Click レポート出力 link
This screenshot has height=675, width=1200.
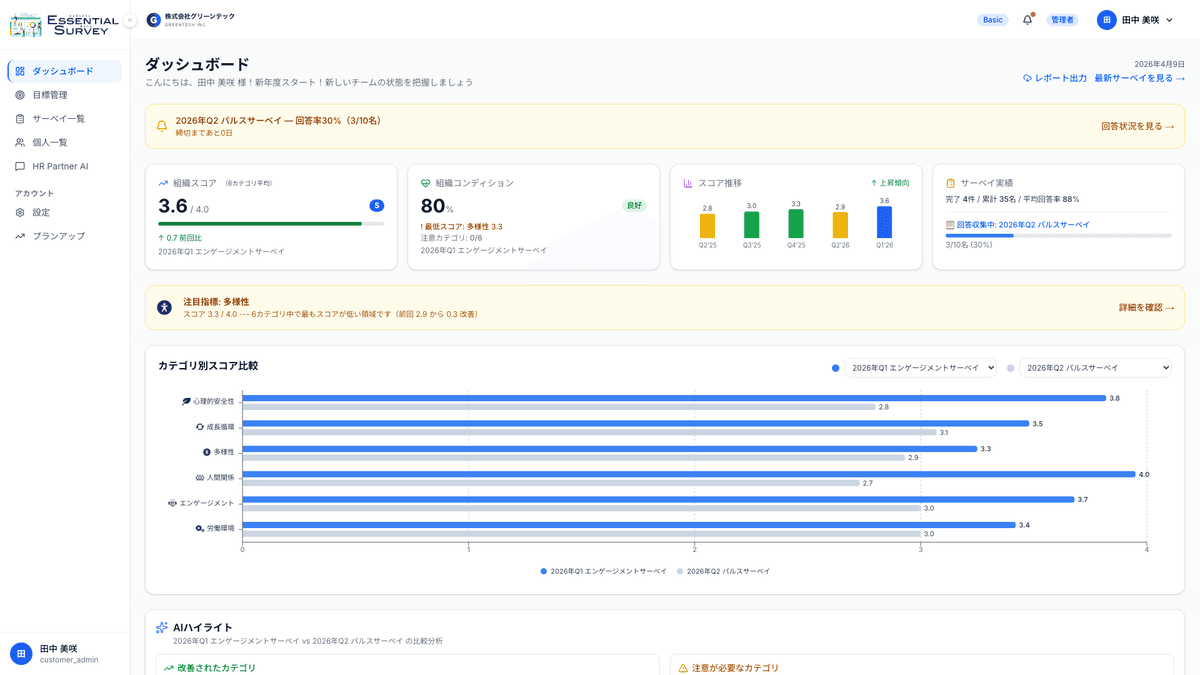[x=1054, y=78]
